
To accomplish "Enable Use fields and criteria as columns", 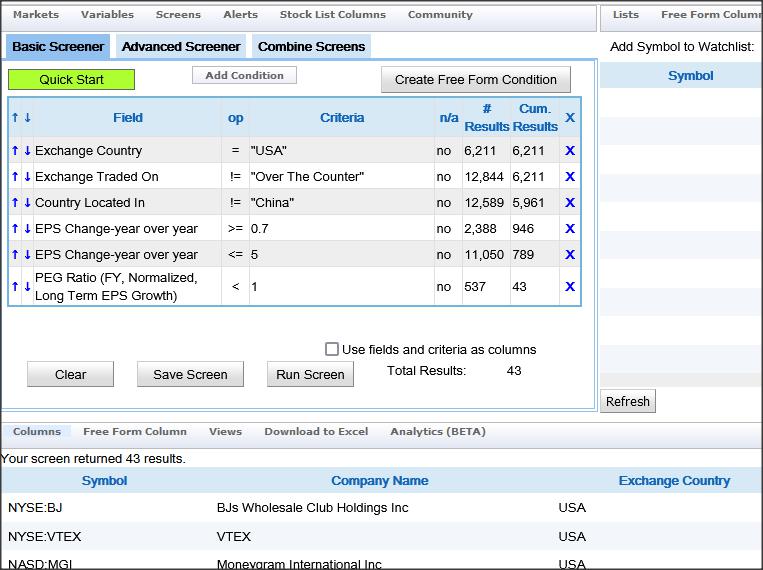I will point(332,349).
